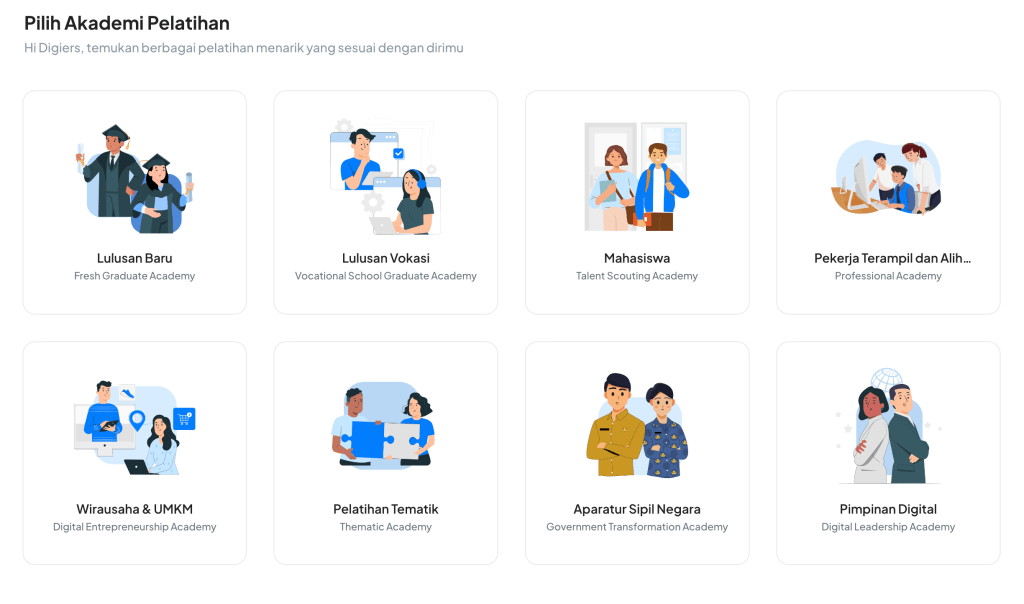Select the Thematic Academy label

tap(385, 527)
